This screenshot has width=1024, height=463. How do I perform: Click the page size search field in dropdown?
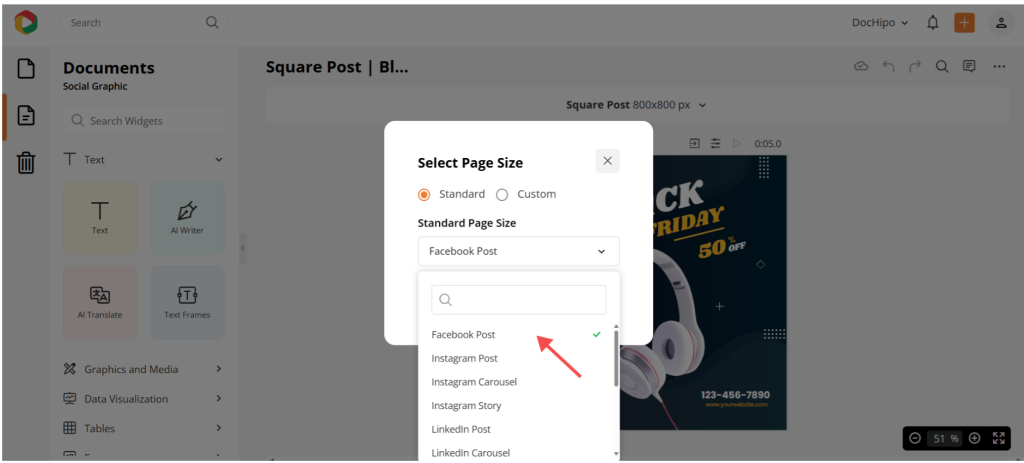coord(519,300)
